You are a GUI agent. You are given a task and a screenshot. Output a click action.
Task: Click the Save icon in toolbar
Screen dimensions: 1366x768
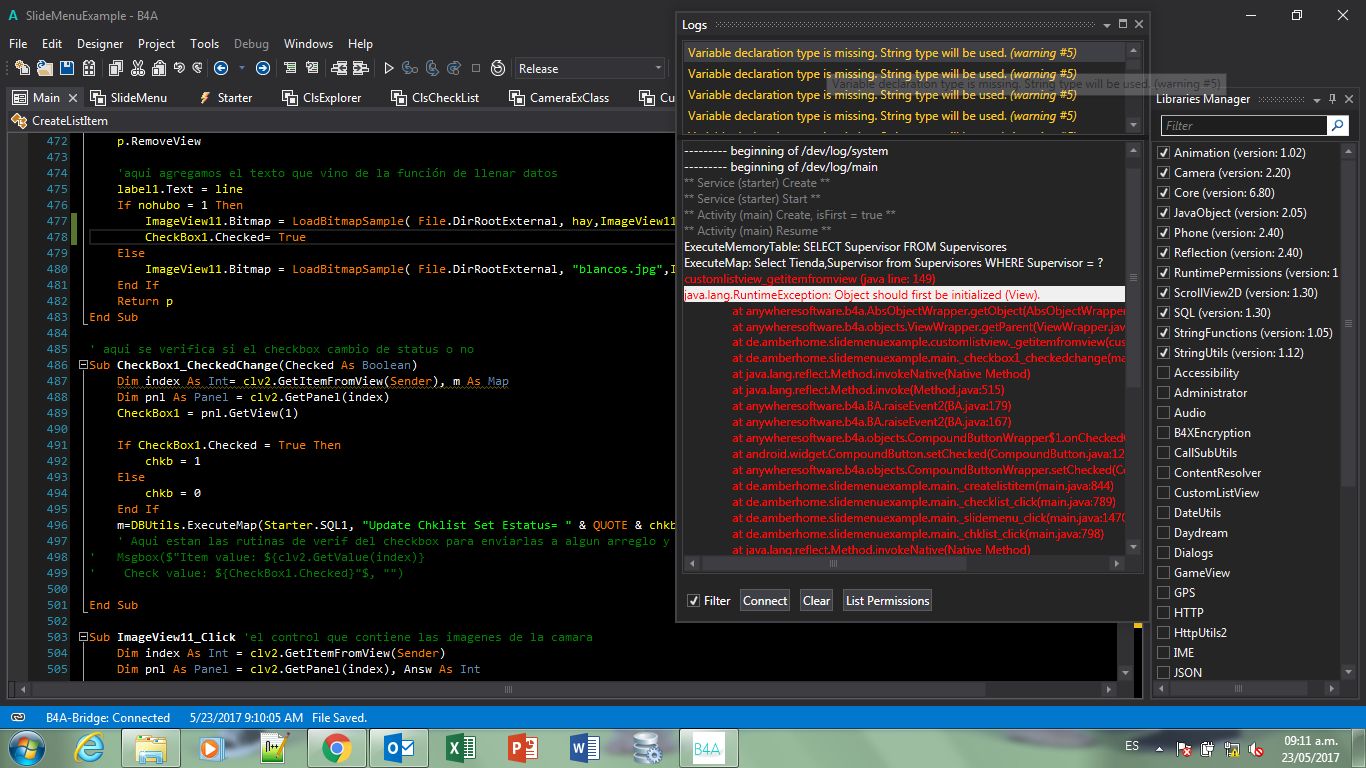[67, 68]
